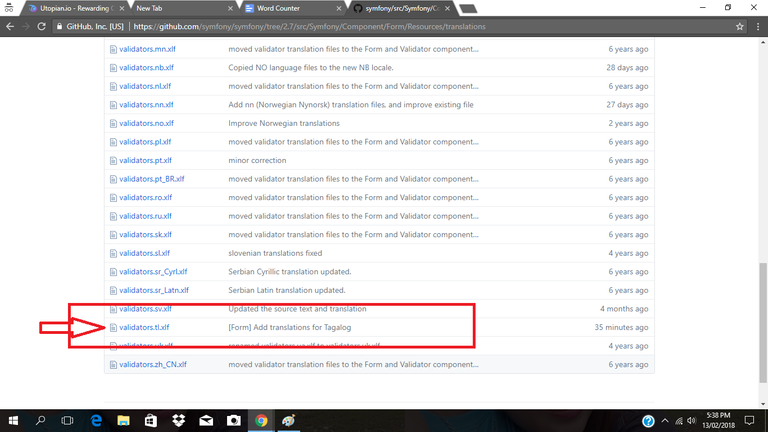768x432 pixels.
Task: Click the page vertical scrollbar thumb
Action: [x=763, y=323]
